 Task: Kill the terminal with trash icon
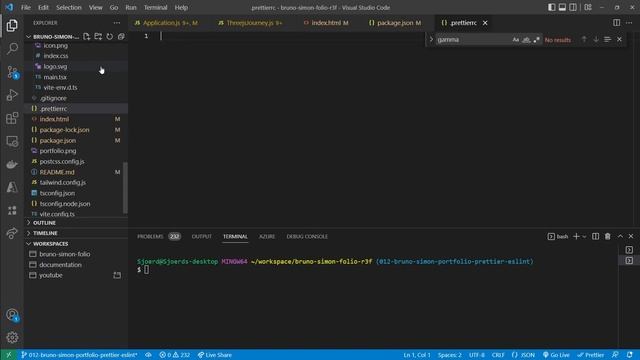[607, 236]
